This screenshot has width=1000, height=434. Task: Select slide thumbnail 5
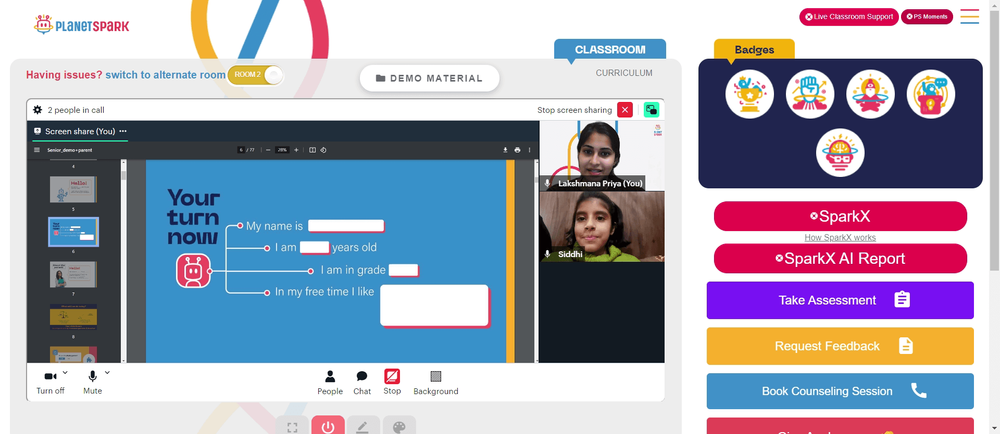[73, 189]
